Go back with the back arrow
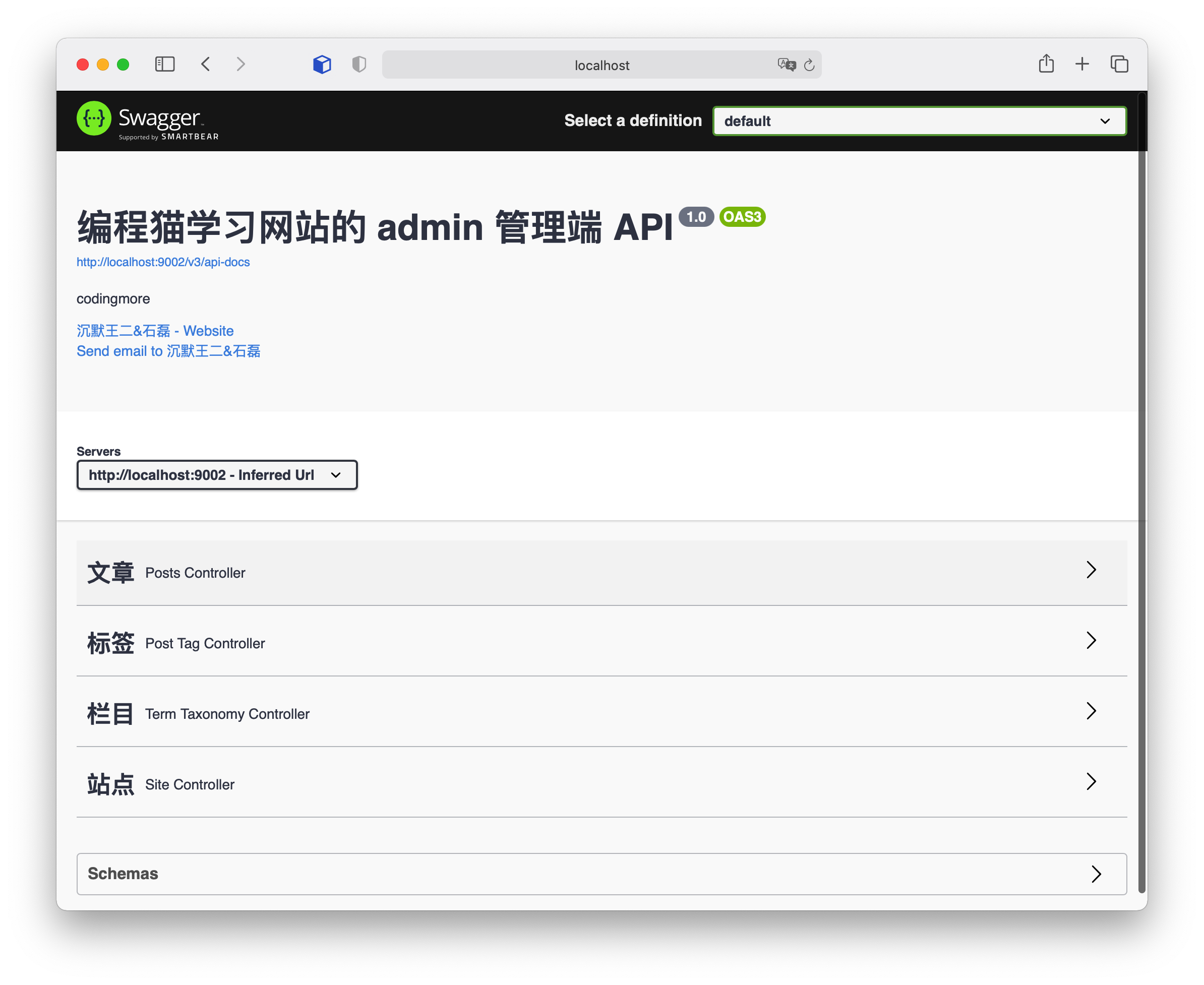The width and height of the screenshot is (1204, 985). [205, 64]
